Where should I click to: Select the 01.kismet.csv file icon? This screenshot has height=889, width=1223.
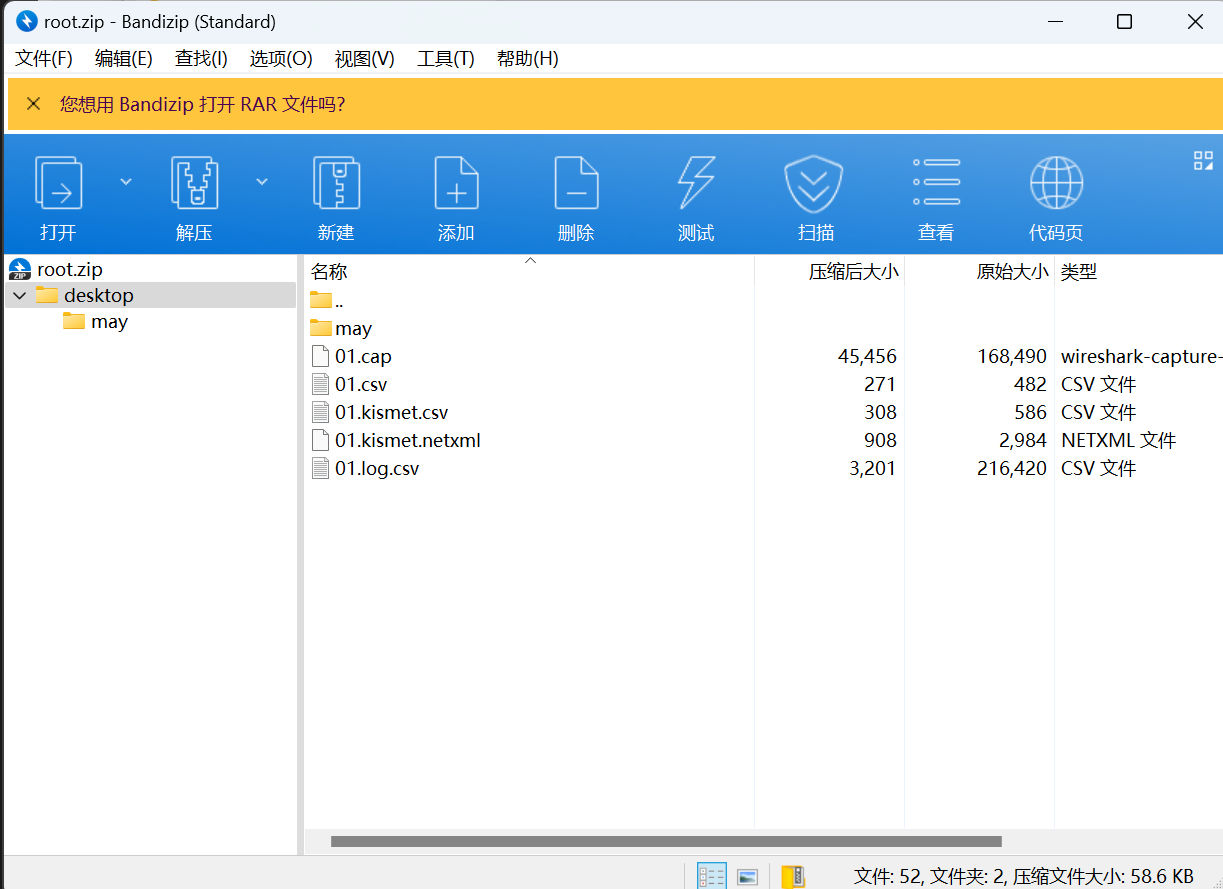coord(320,412)
